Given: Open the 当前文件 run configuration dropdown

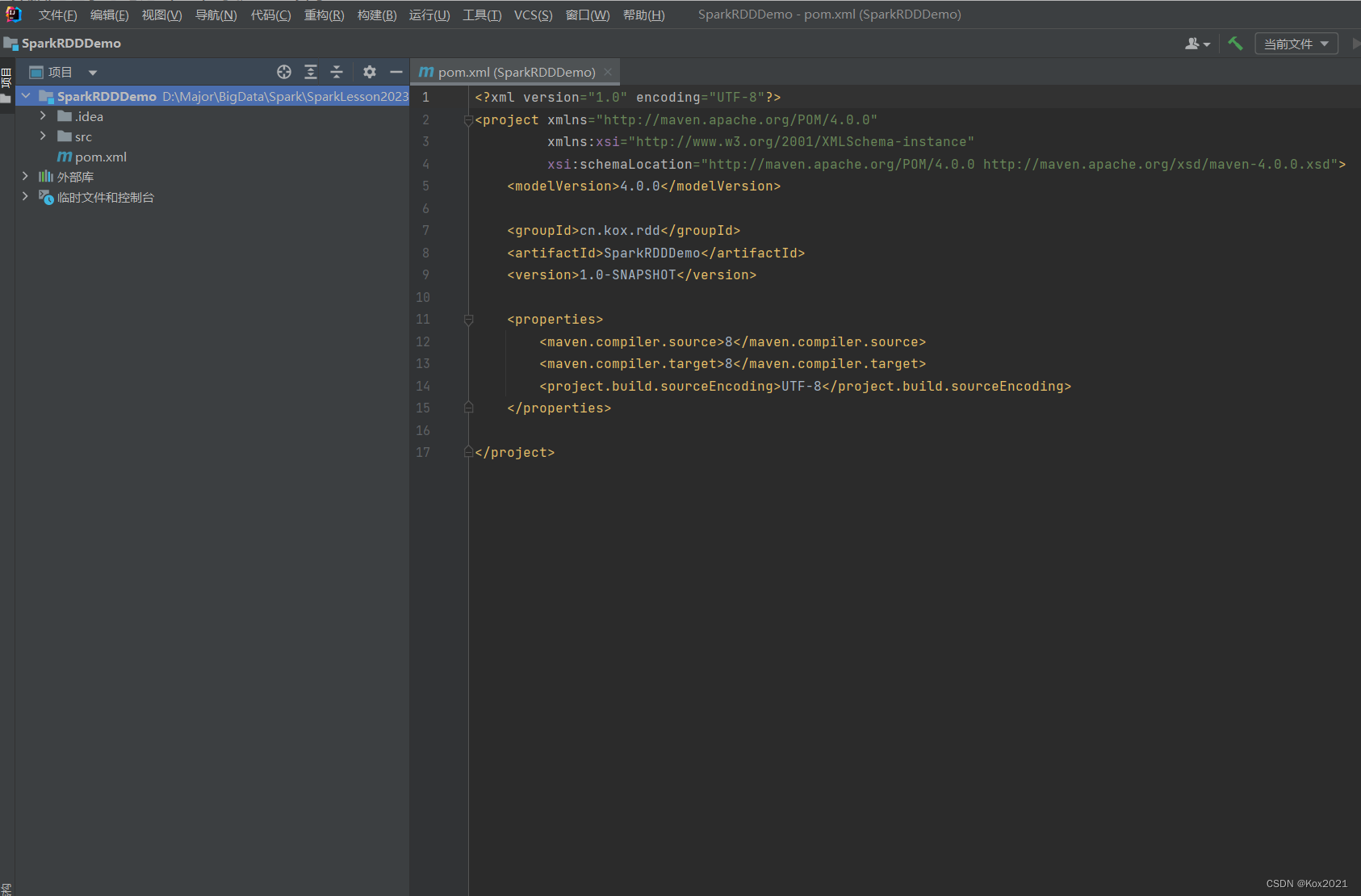Looking at the screenshot, I should tap(1296, 44).
